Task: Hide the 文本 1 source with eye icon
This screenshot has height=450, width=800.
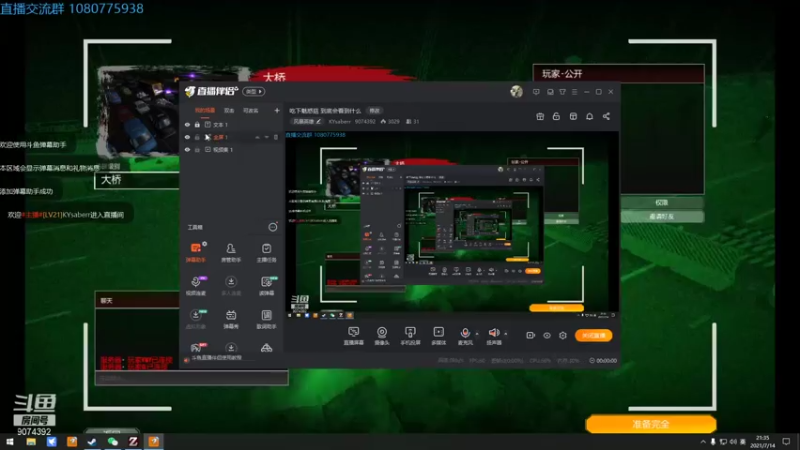Action: 187,124
